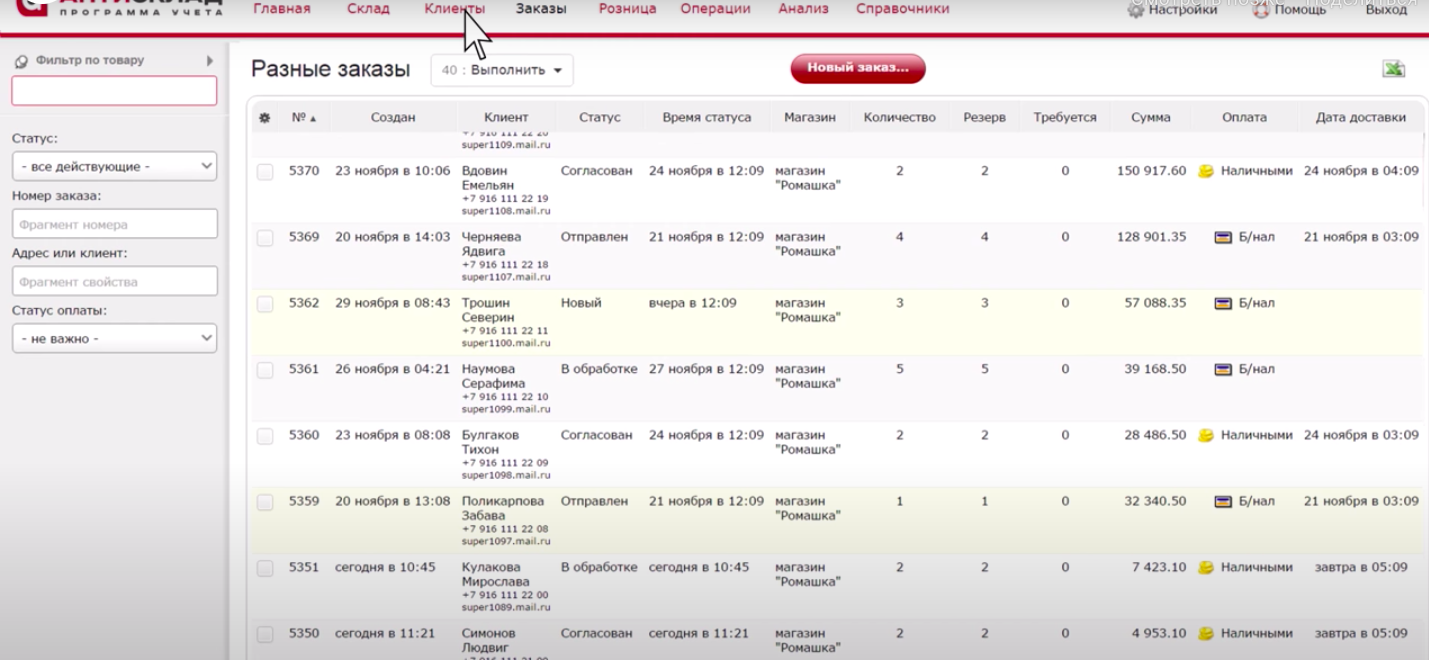Click sum 57 088.35 in order 5362
Screen dimensions: 1429x660
(1156, 303)
